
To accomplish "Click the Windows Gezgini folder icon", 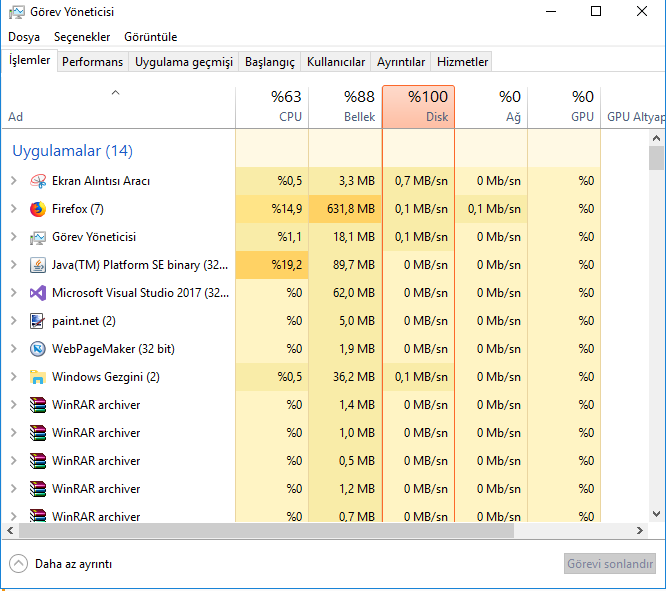I will point(38,377).
